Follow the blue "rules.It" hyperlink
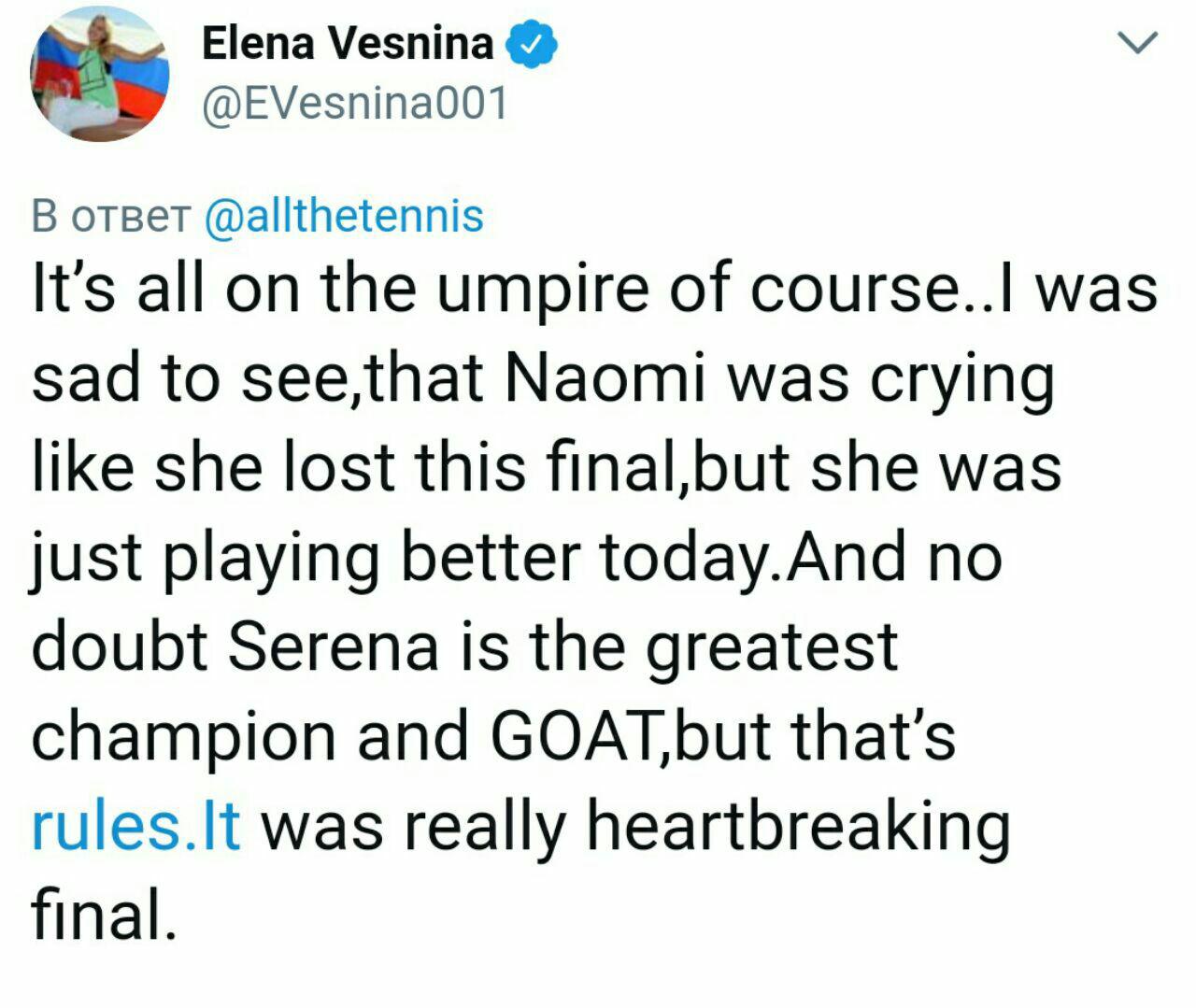This screenshot has height=1008, width=1196. pos(136,826)
